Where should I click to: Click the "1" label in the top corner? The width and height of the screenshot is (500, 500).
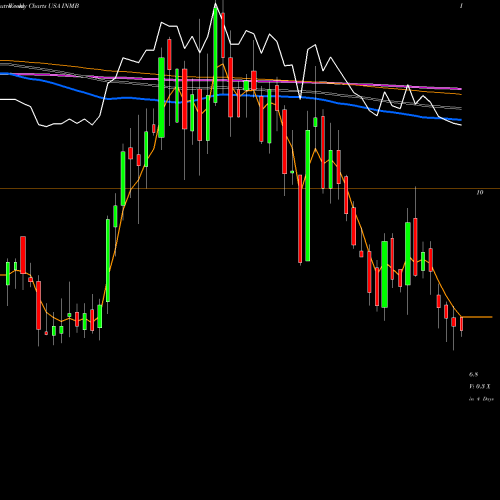(x=461, y=6)
